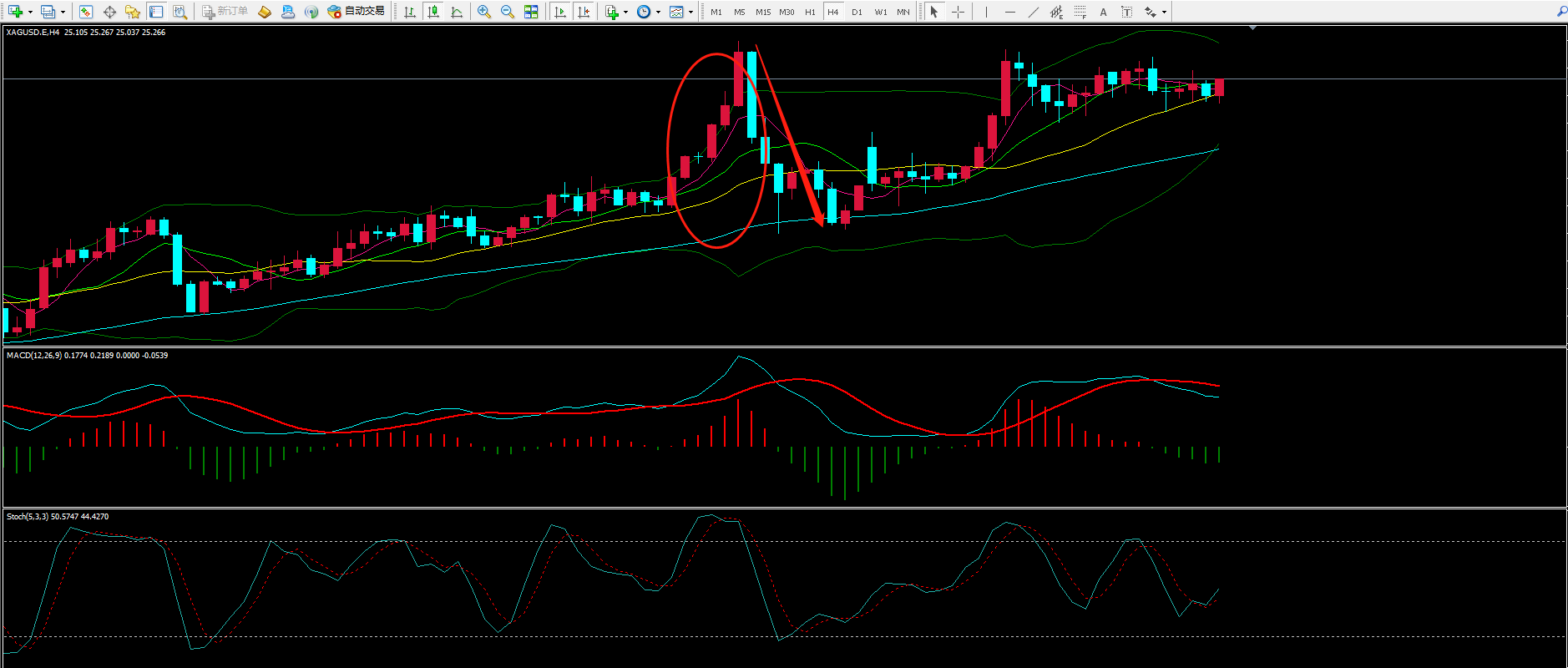
Task: Switch to the M15 timeframe
Action: point(762,12)
